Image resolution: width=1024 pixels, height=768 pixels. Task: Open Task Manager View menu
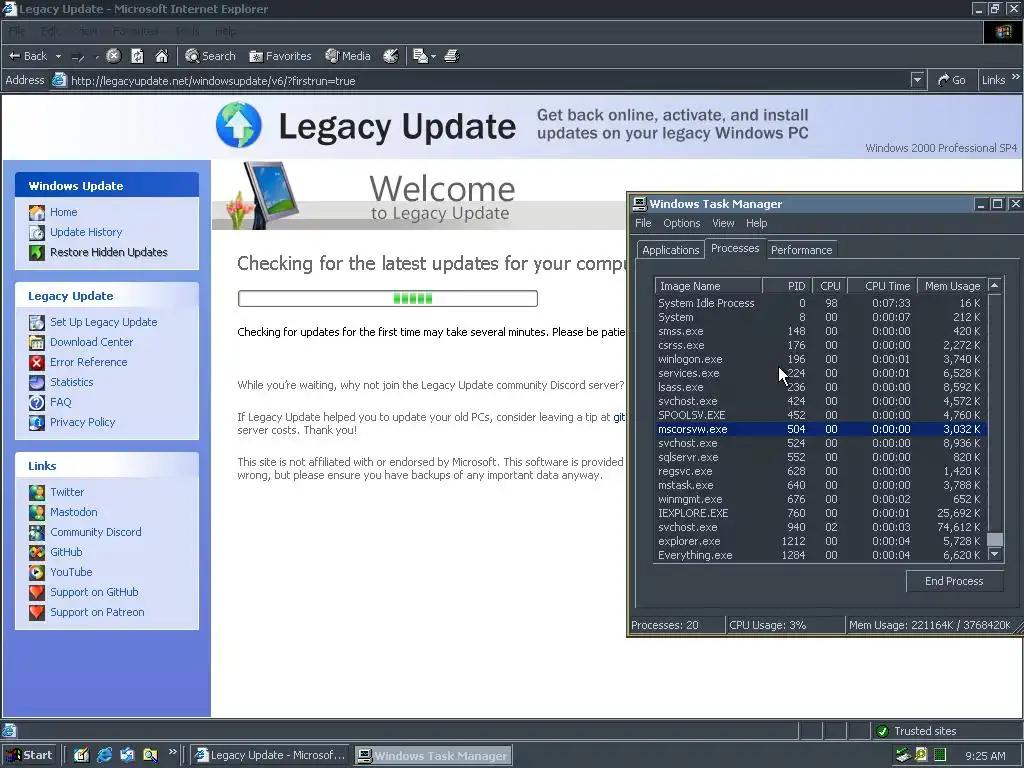click(x=723, y=223)
